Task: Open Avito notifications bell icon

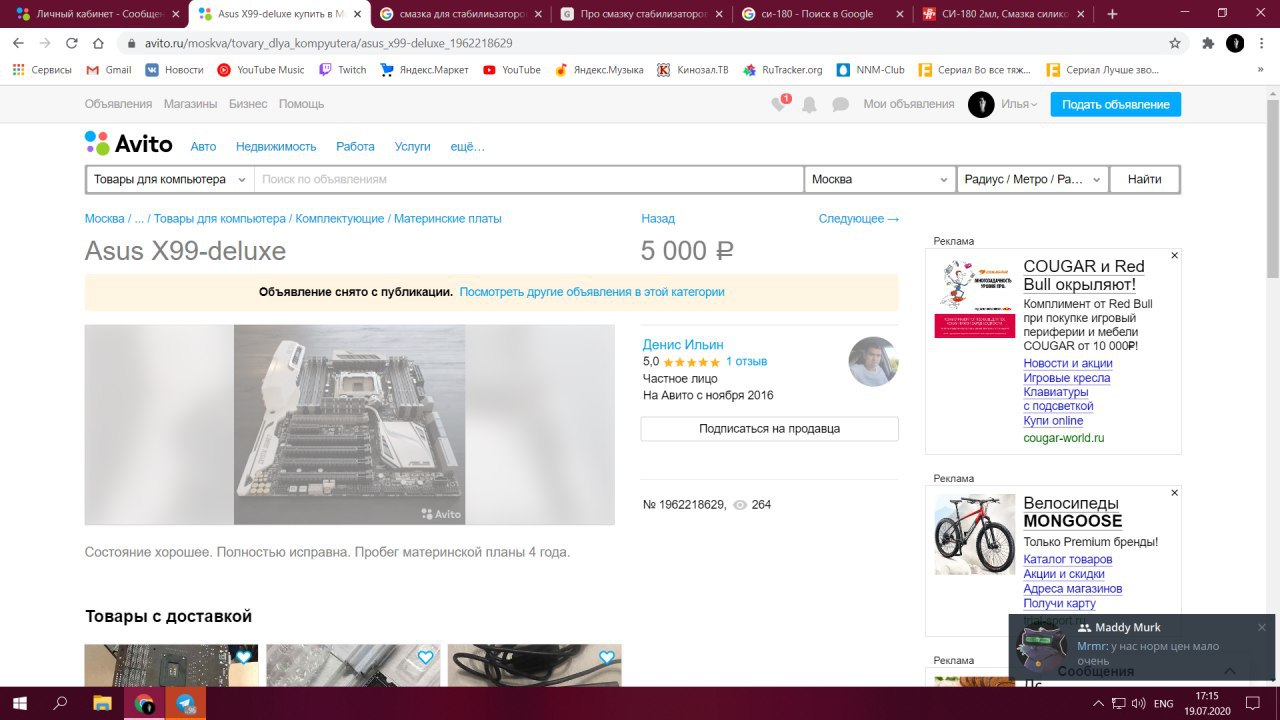Action: [x=809, y=104]
